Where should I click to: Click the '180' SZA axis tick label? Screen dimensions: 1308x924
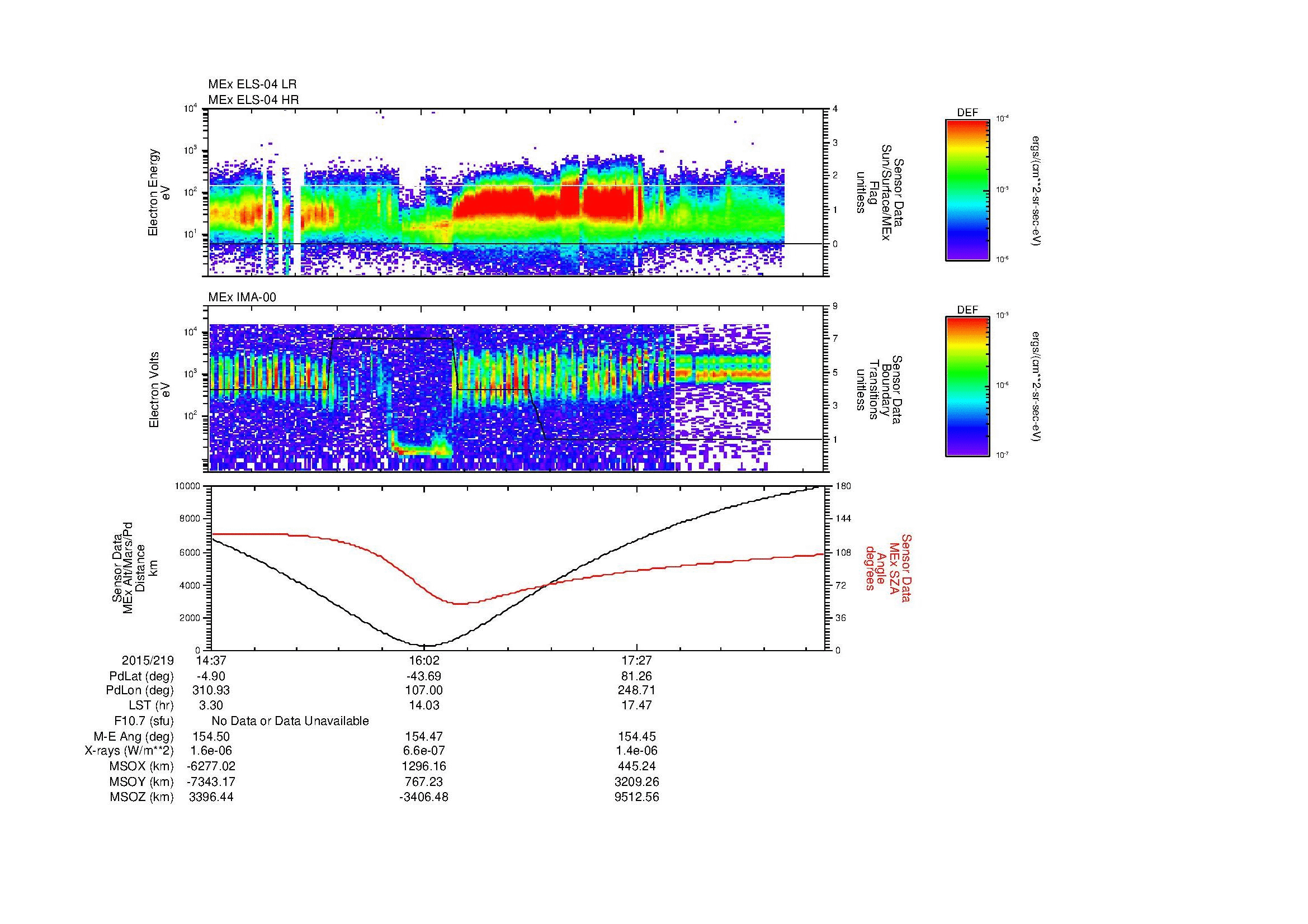pos(843,486)
